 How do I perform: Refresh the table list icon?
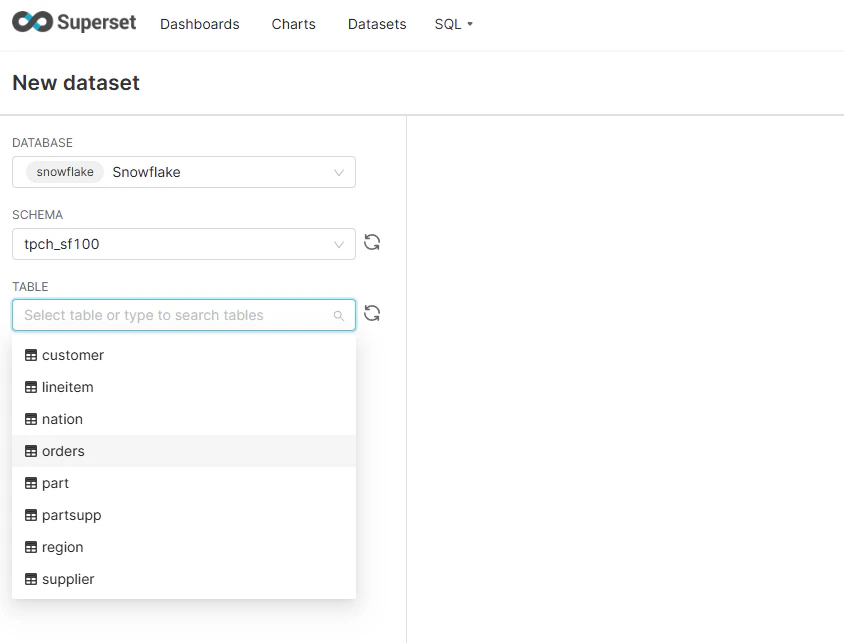[372, 313]
